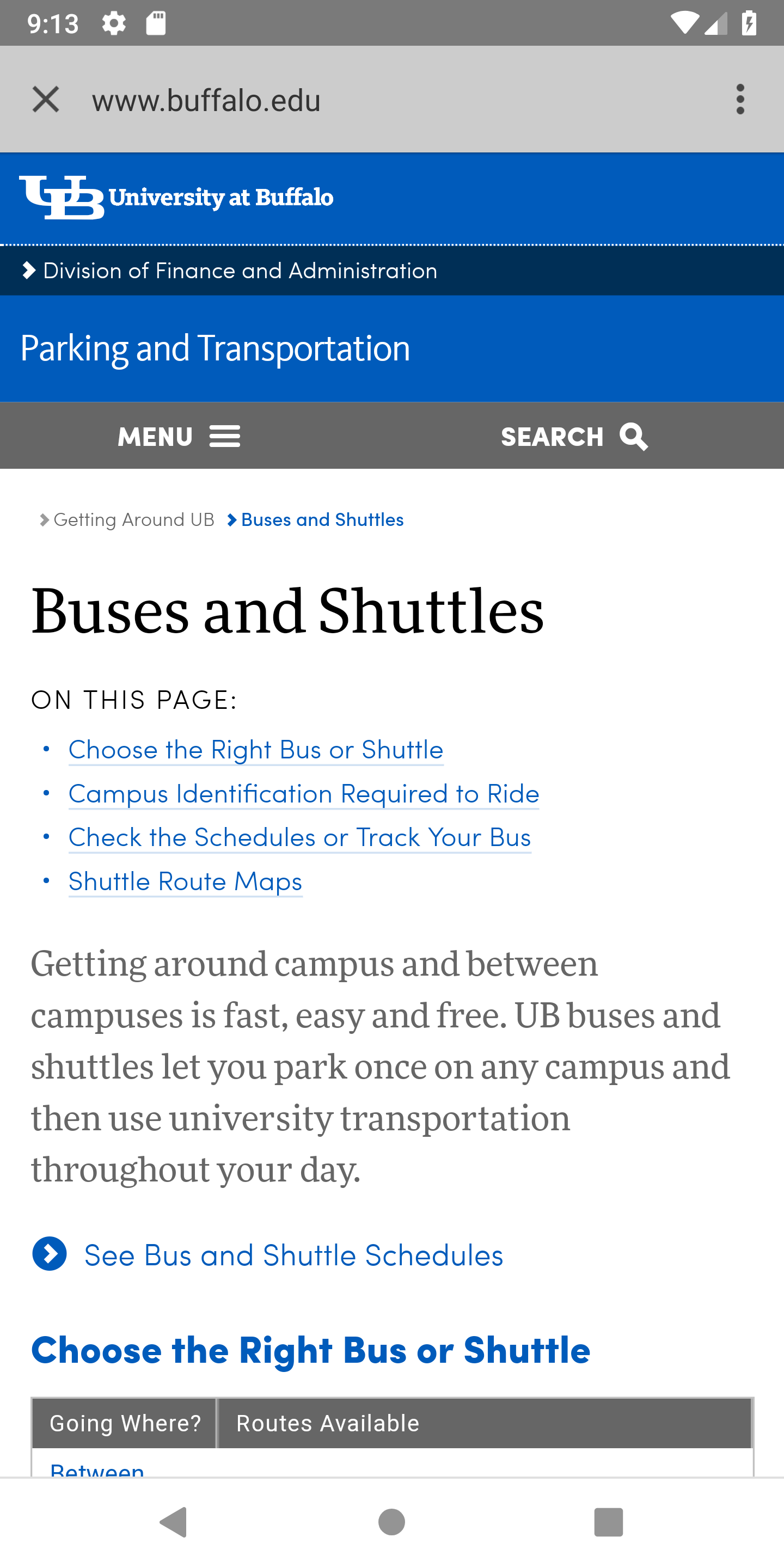
Task: Open Parking and Transportation title link
Action: [x=216, y=347]
